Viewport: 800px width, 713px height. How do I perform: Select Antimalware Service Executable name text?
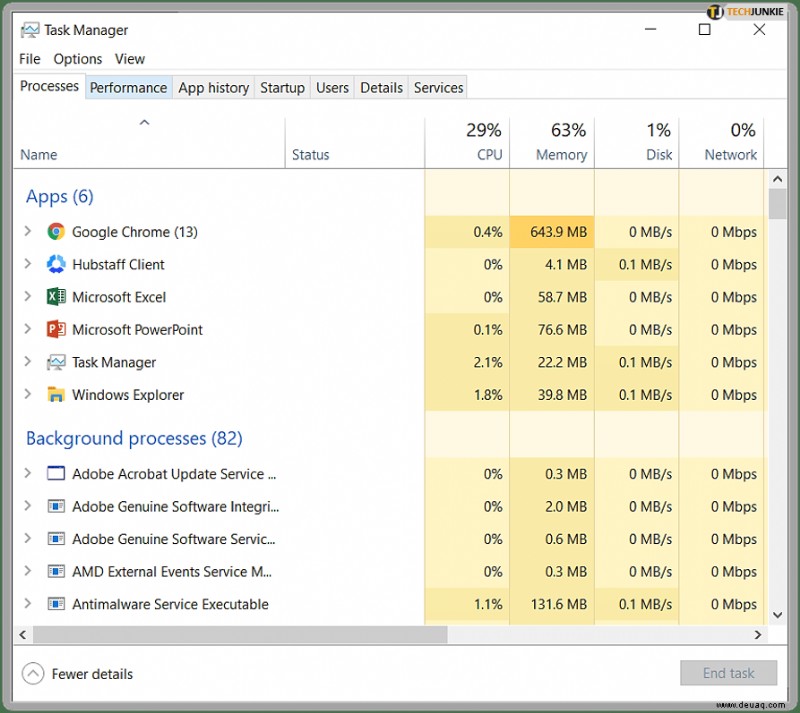click(x=170, y=604)
